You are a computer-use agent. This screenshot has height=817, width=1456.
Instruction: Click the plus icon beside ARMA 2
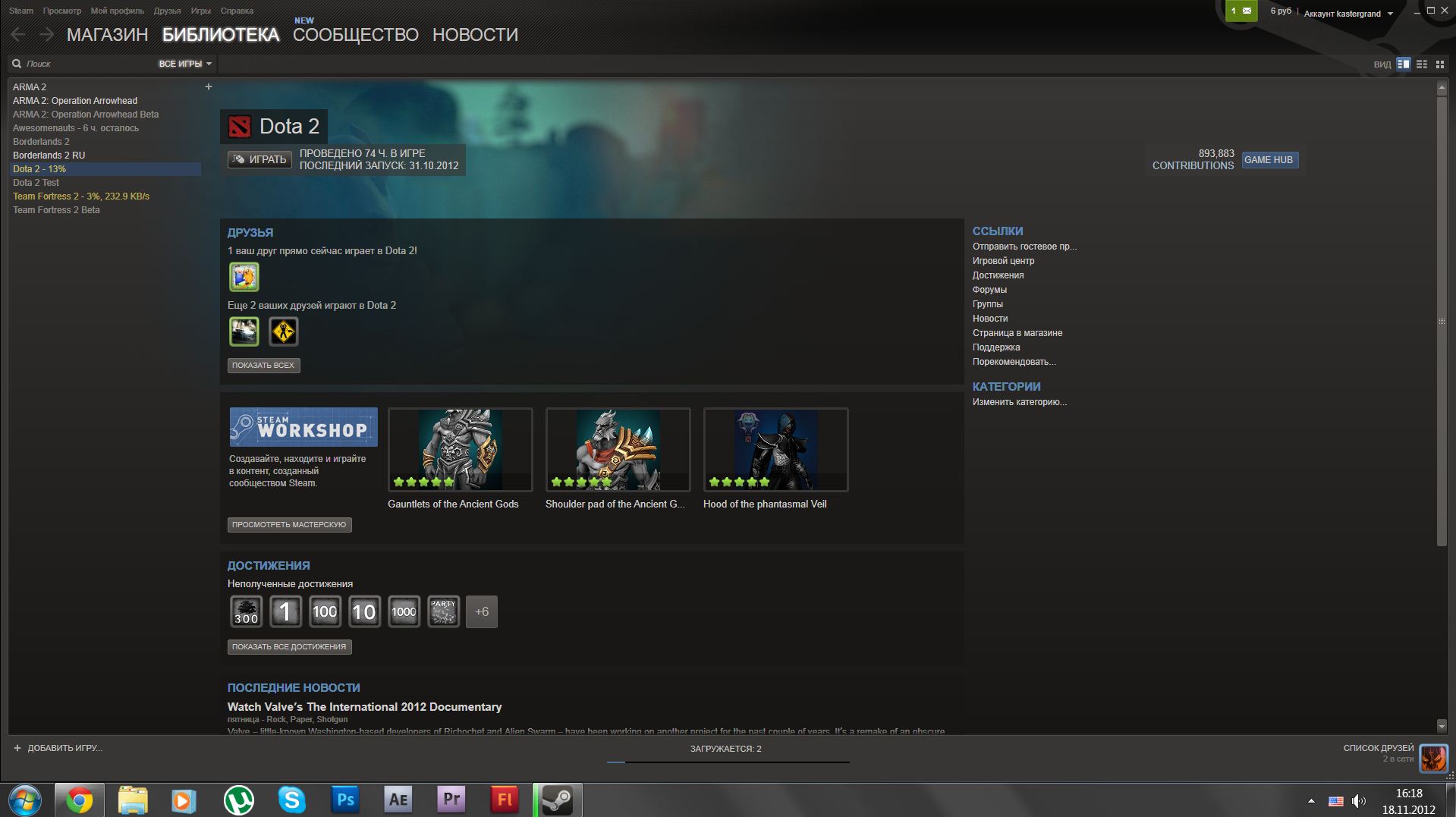click(x=209, y=86)
